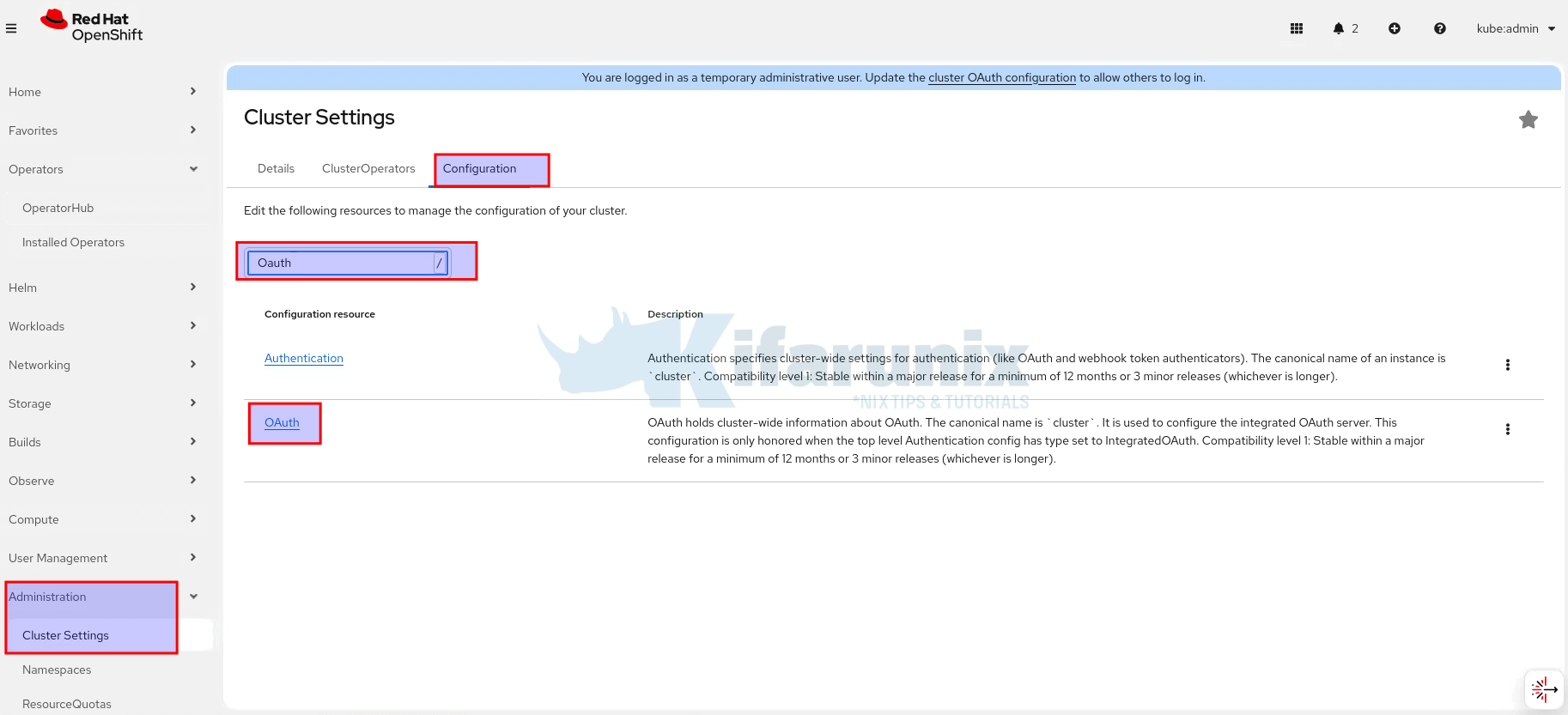This screenshot has height=715, width=1568.
Task: Open the notifications bell
Action: pos(1339,28)
